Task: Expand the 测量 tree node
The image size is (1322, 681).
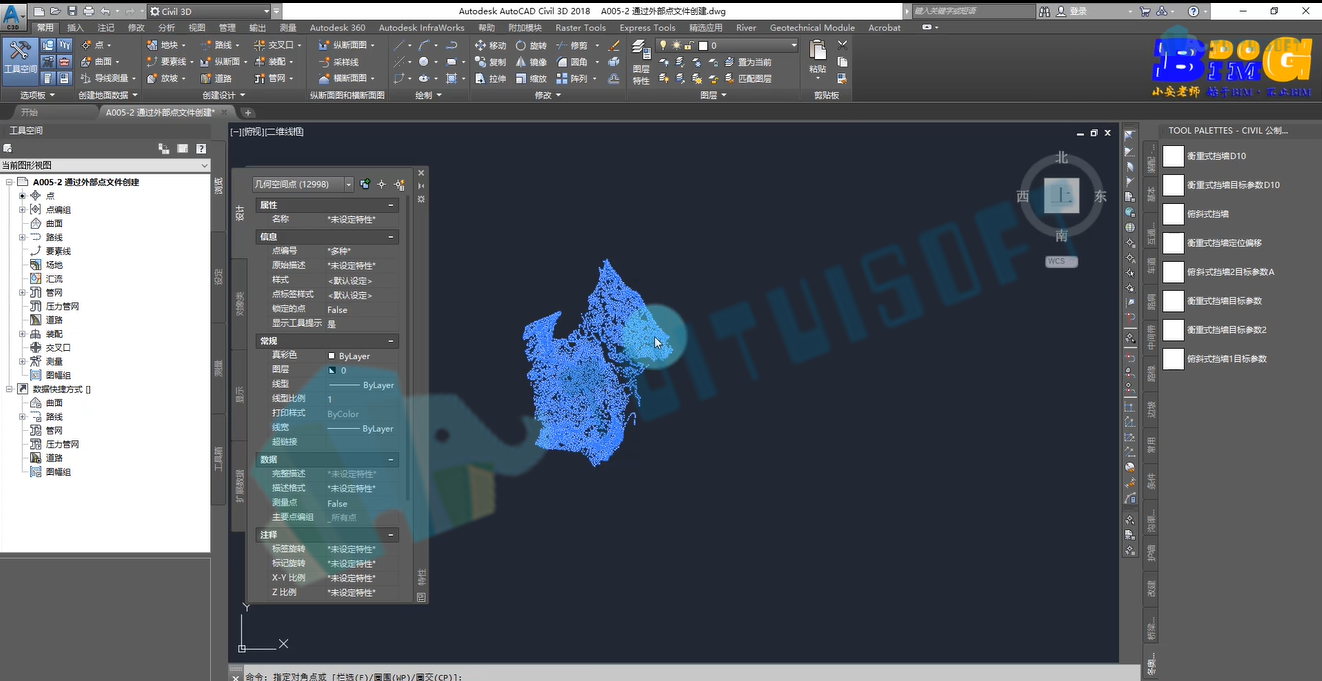Action: pos(22,361)
